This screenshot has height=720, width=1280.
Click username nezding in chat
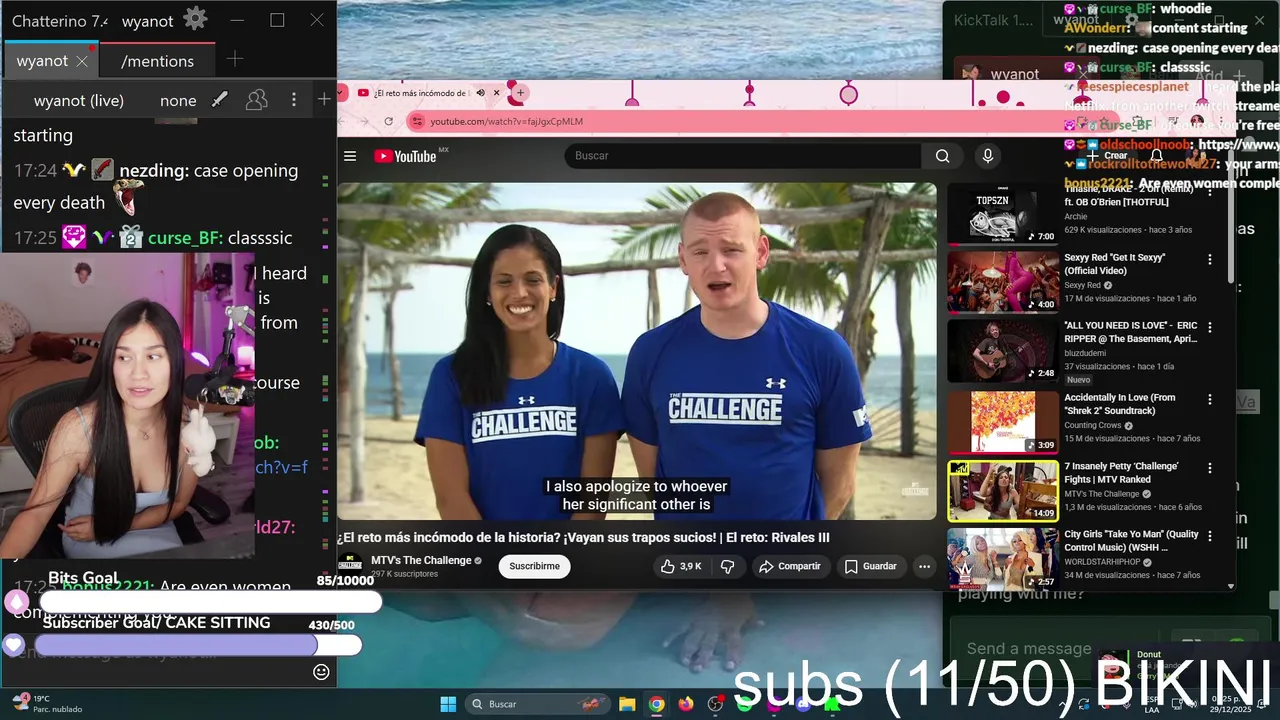[152, 171]
